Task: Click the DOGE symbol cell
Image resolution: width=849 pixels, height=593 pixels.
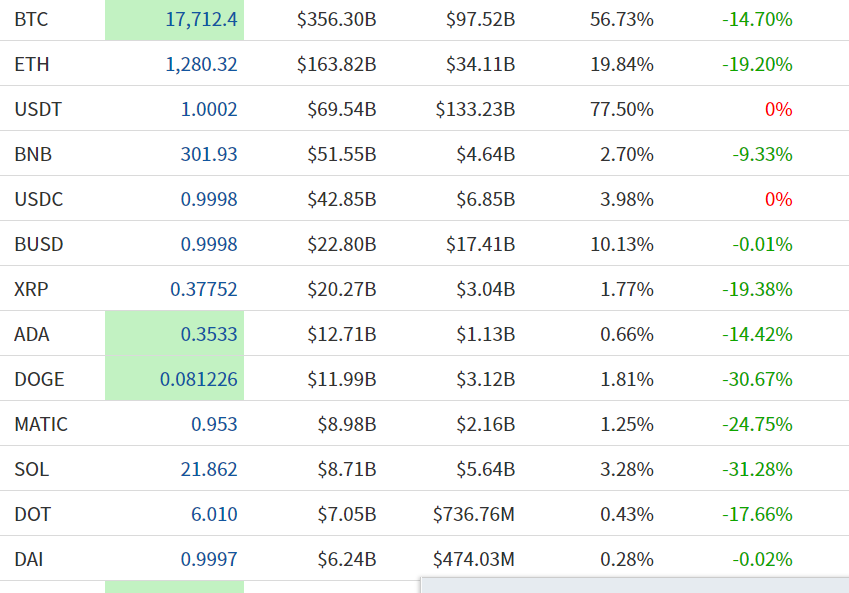Action: pyautogui.click(x=40, y=379)
